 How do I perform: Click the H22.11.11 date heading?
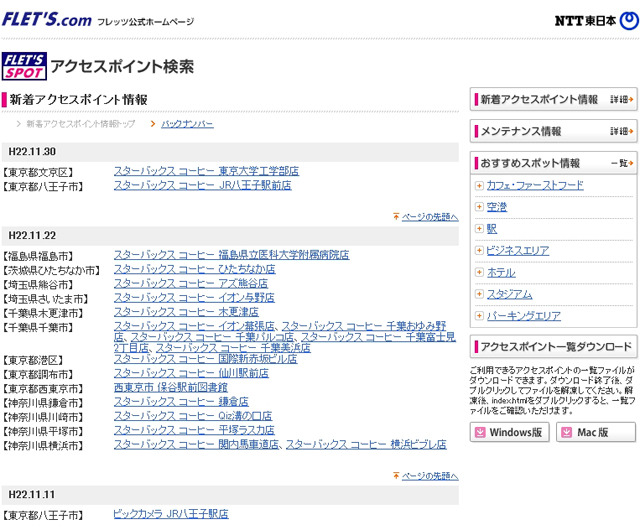tap(31, 495)
